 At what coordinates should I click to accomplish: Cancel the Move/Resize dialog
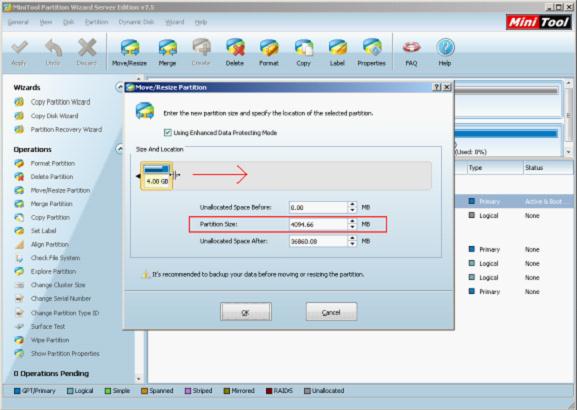pos(331,312)
